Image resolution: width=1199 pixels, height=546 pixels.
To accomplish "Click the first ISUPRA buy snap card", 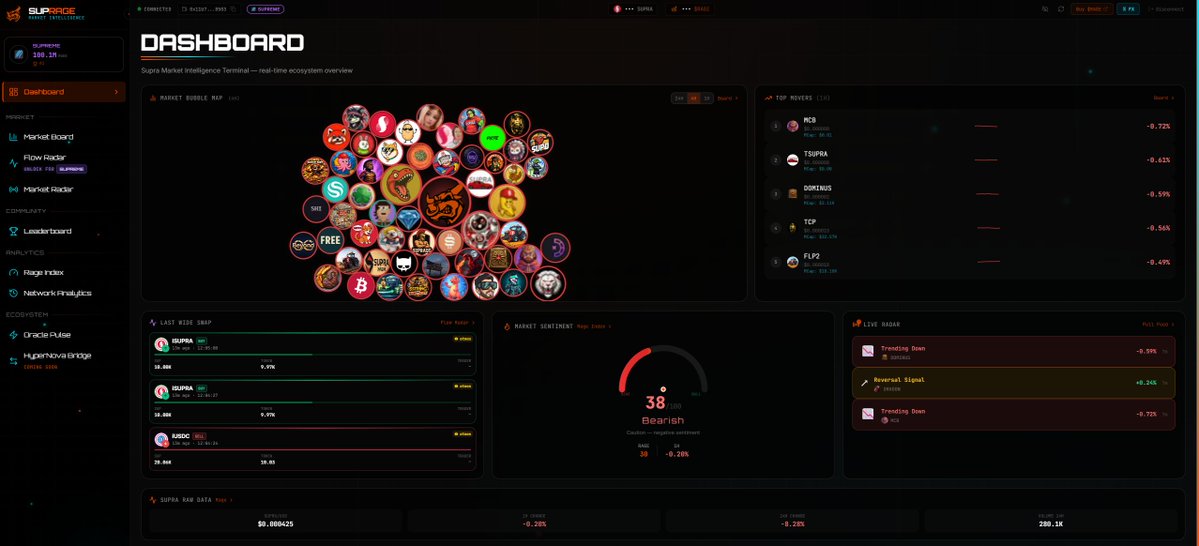I will coord(313,354).
